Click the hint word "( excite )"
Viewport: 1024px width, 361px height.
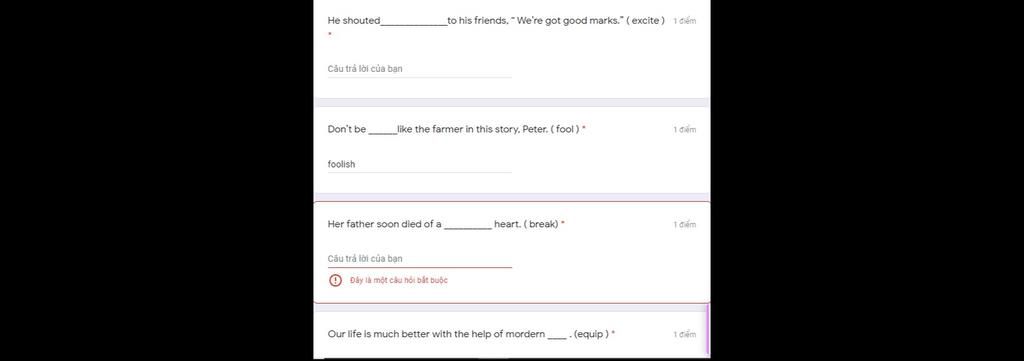[x=646, y=20]
